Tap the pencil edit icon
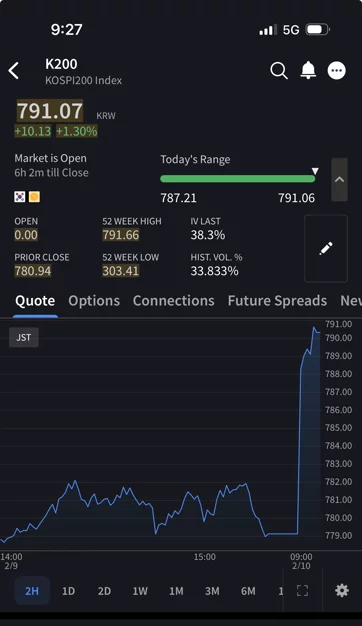The image size is (362, 626). click(x=326, y=248)
